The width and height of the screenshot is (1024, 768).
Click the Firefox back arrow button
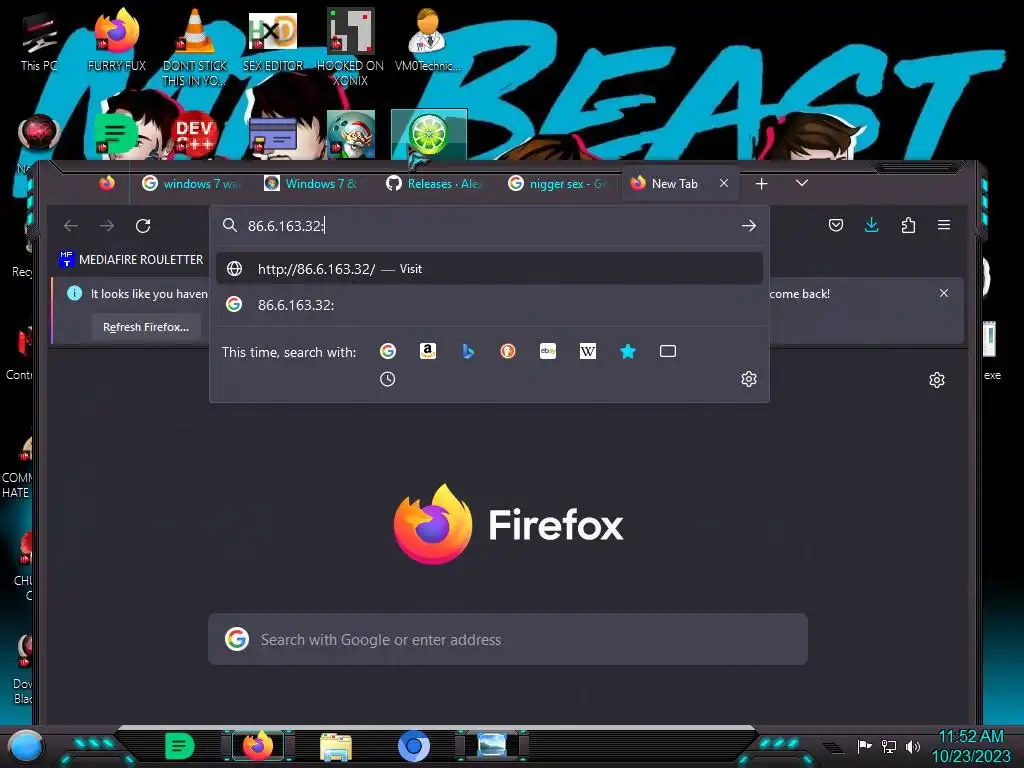(x=71, y=226)
